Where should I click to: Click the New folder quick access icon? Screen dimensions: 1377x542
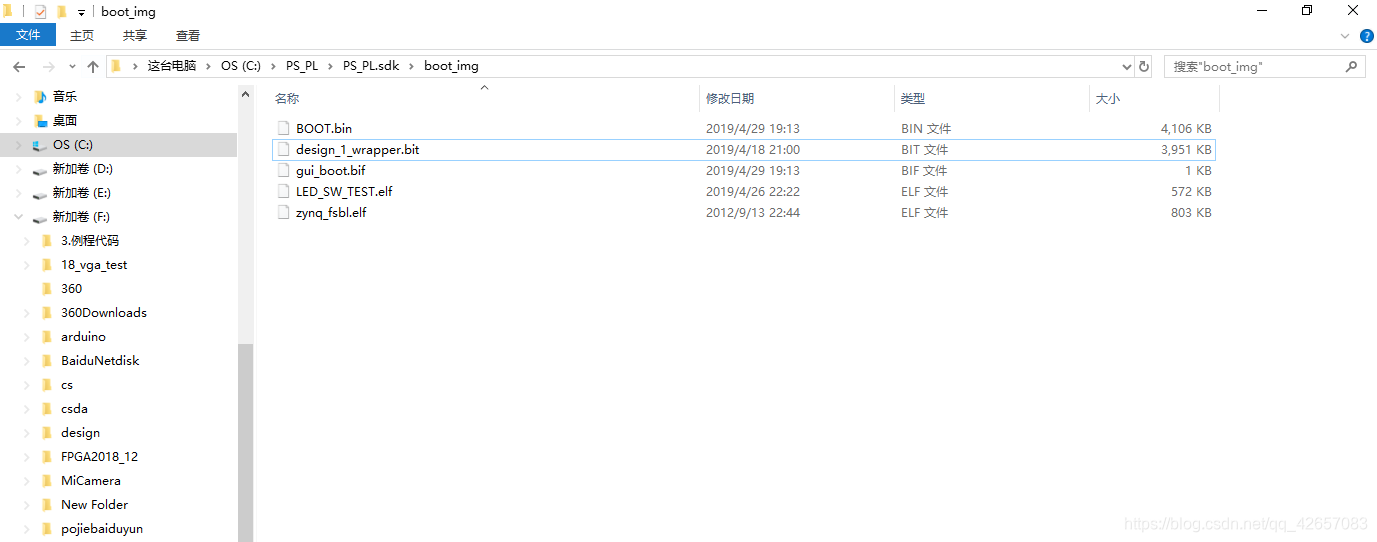pos(62,12)
